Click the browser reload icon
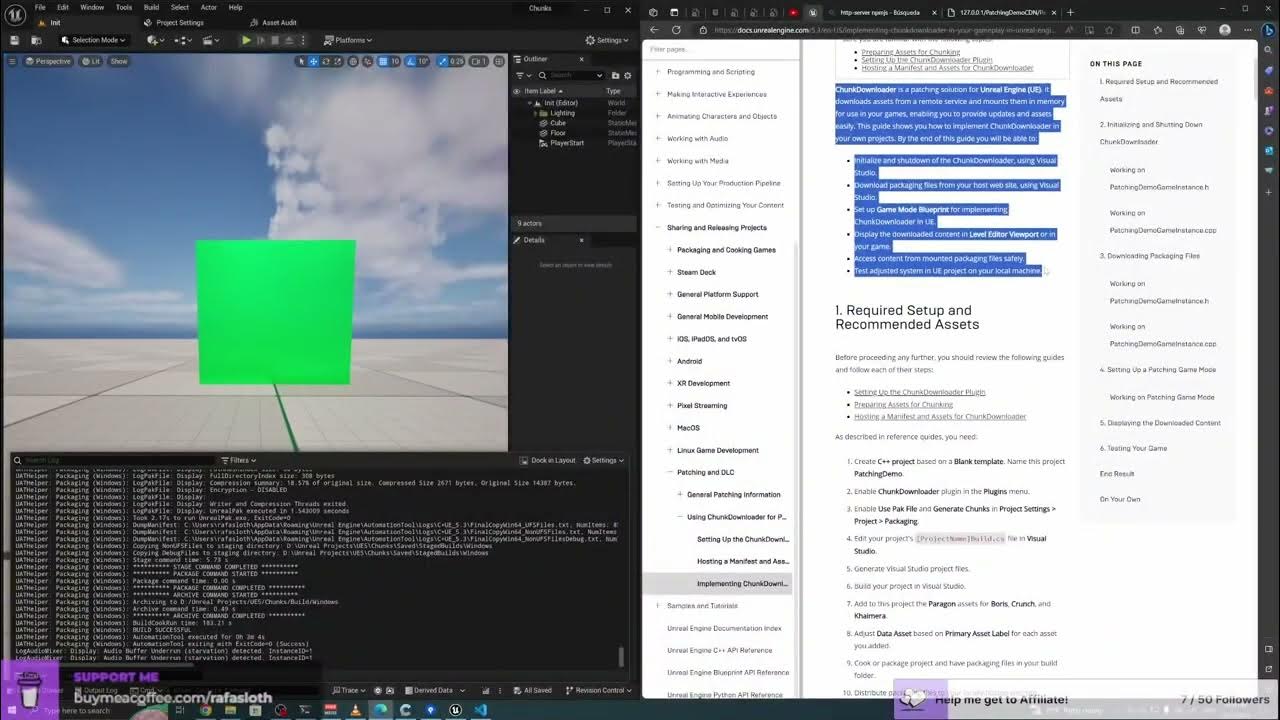Image resolution: width=1280 pixels, height=720 pixels. coord(676,30)
